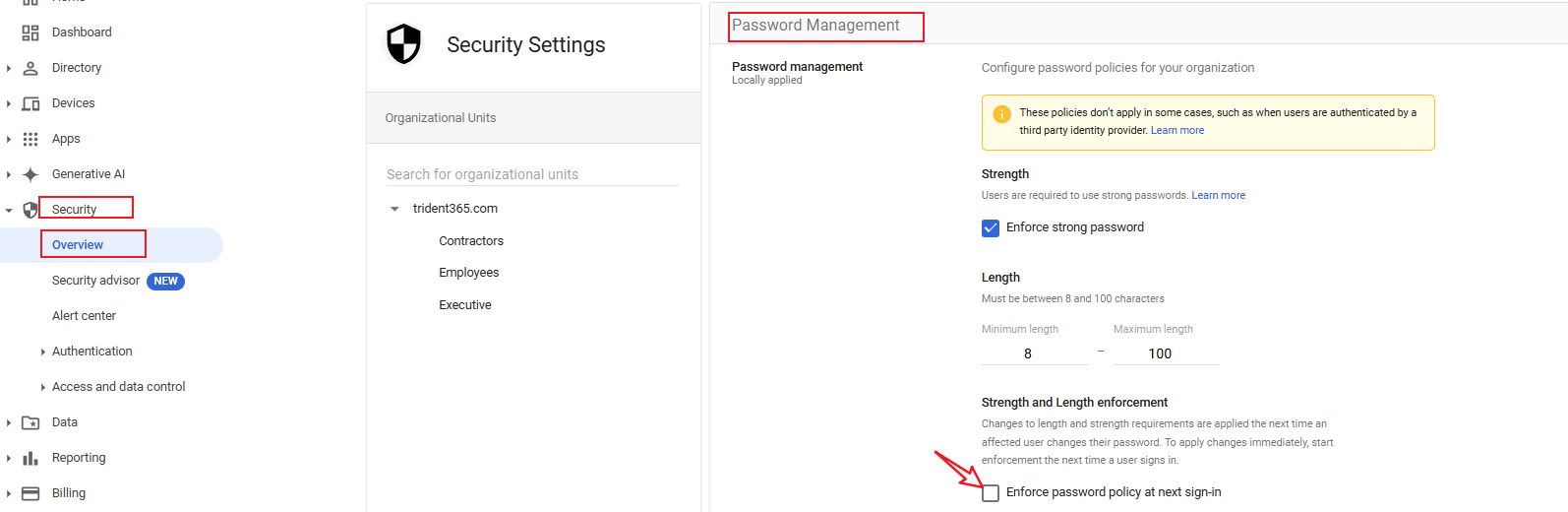Uncheck Enforce strong password checkbox

coord(991,228)
